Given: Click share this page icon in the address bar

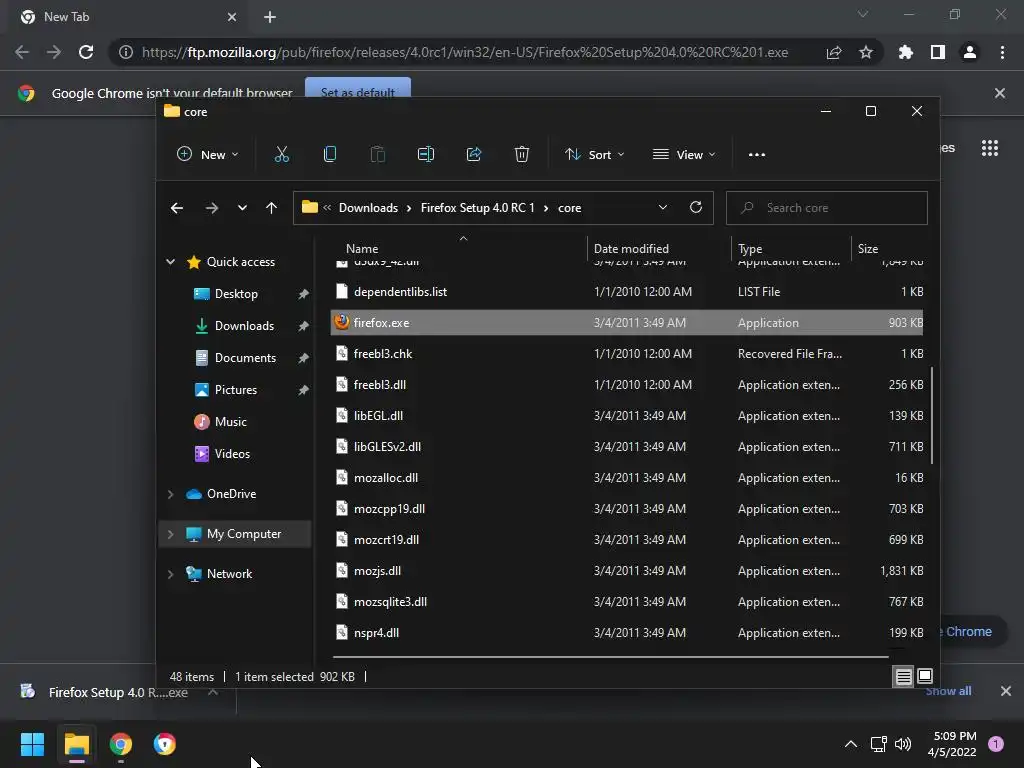Looking at the screenshot, I should click(x=834, y=52).
